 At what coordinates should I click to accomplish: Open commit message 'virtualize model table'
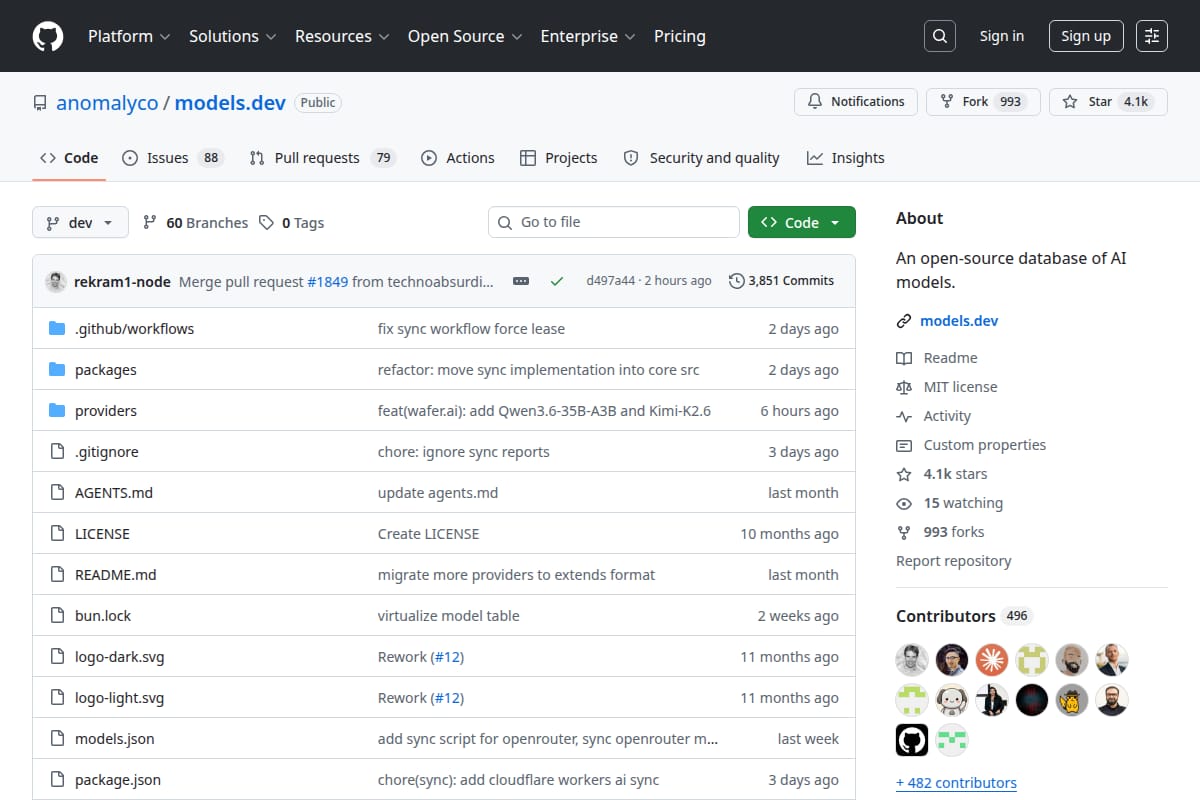coord(449,616)
